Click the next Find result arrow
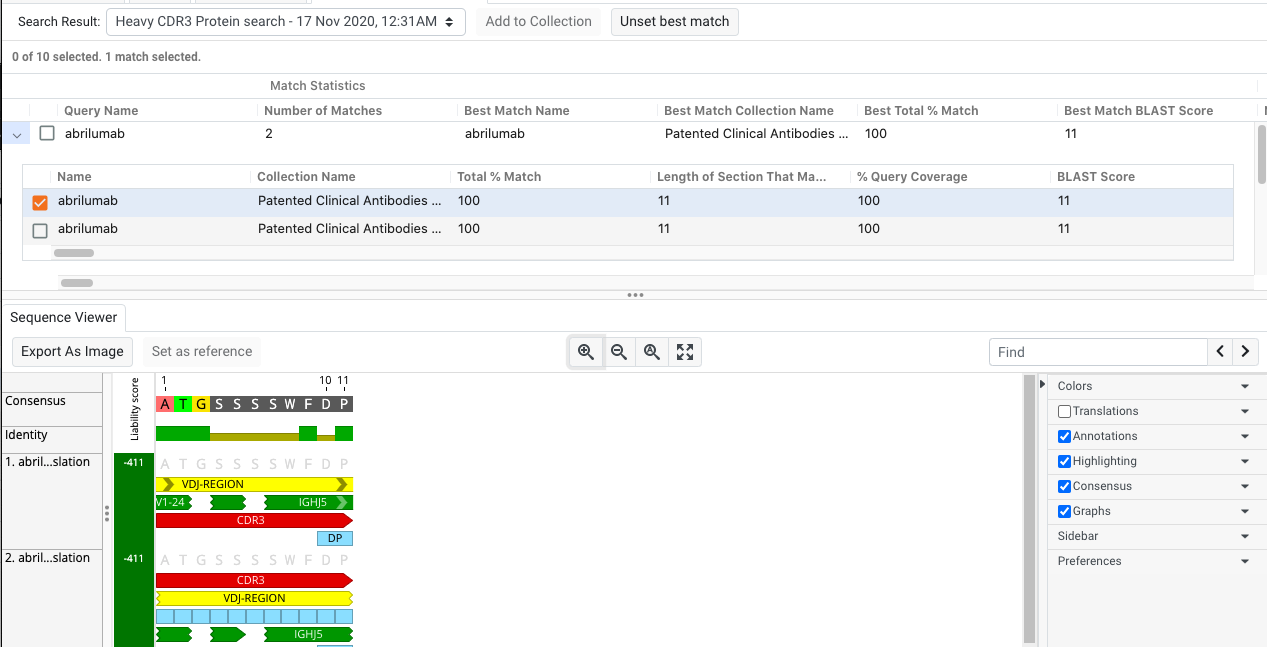The height and width of the screenshot is (647, 1267). point(1246,351)
